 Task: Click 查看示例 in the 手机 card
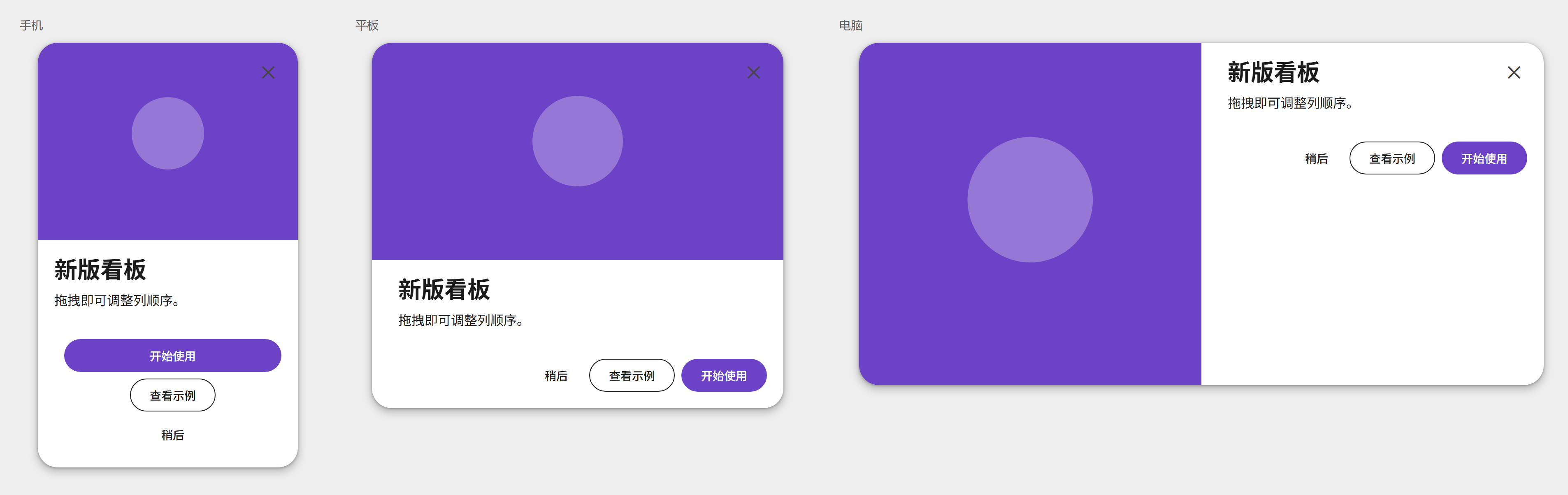coord(172,395)
